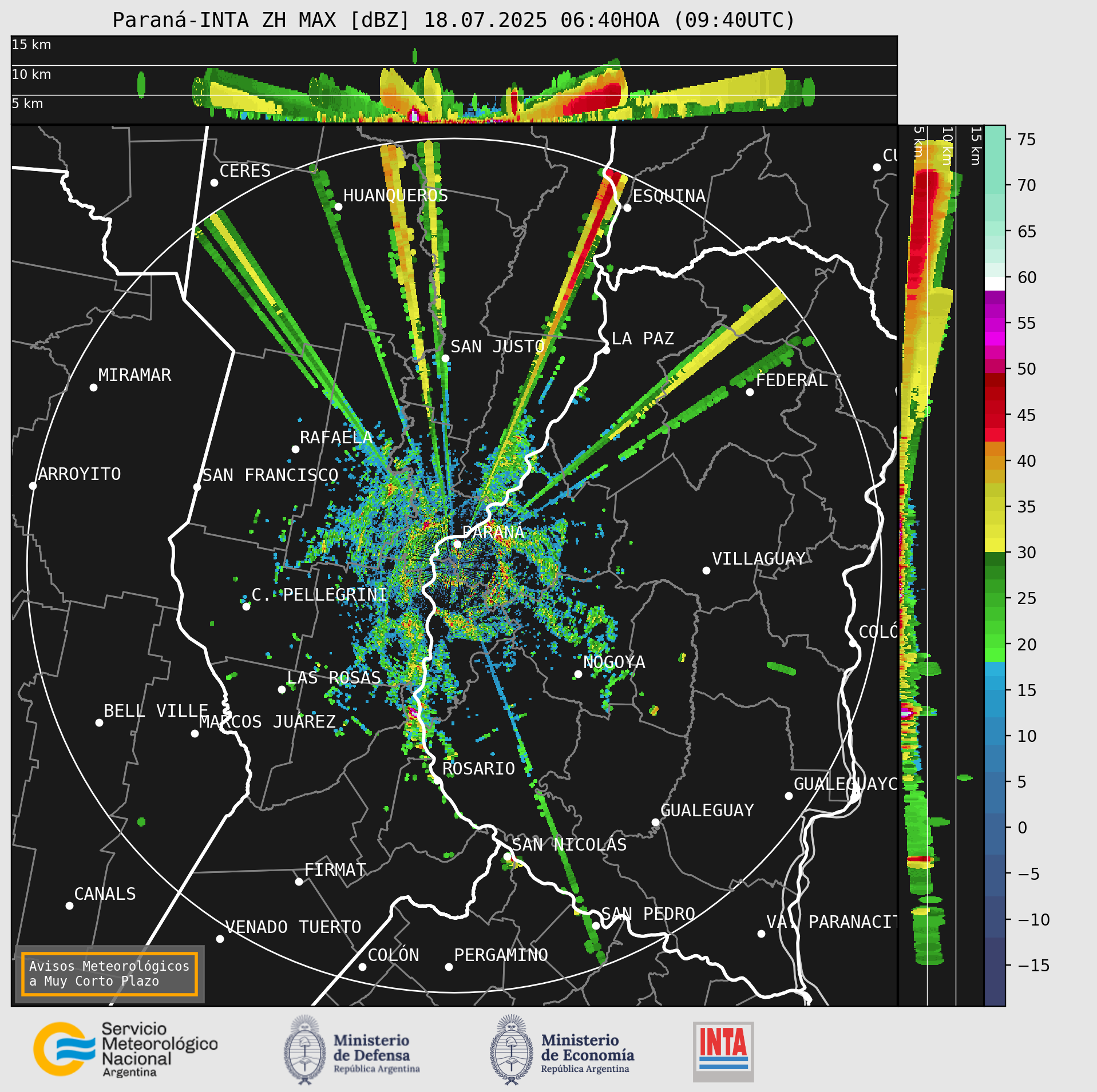This screenshot has height=1092, width=1097.
Task: Click the MIRAMAR city label
Action: click(x=134, y=375)
